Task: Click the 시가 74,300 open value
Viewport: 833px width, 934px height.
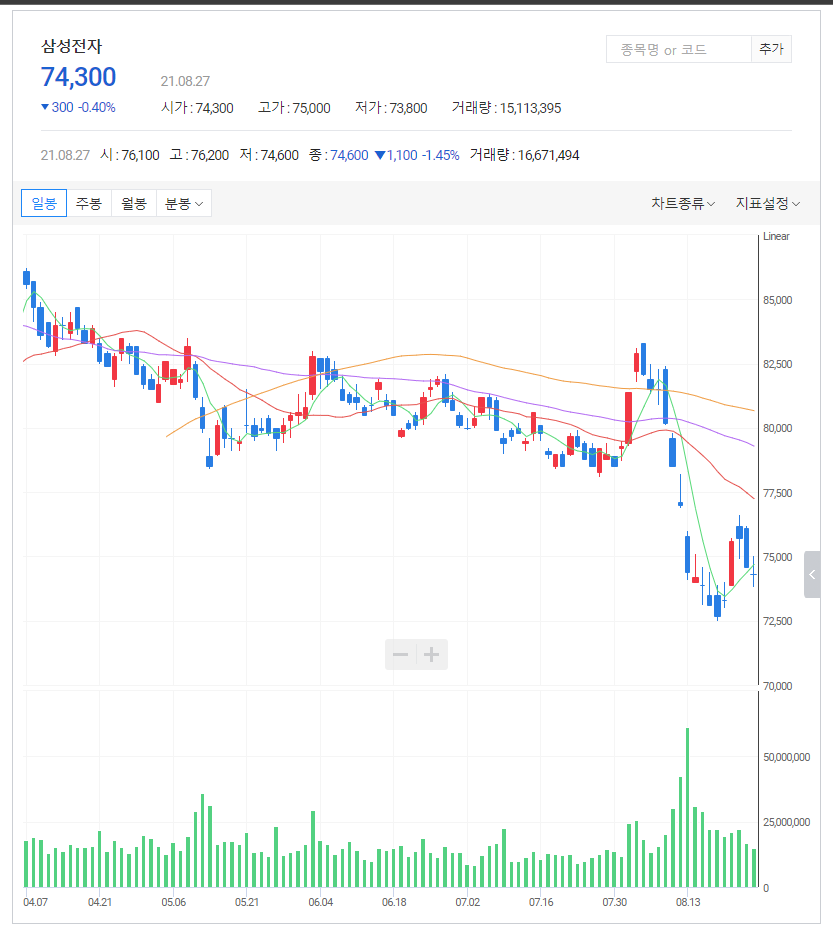Action: point(197,108)
